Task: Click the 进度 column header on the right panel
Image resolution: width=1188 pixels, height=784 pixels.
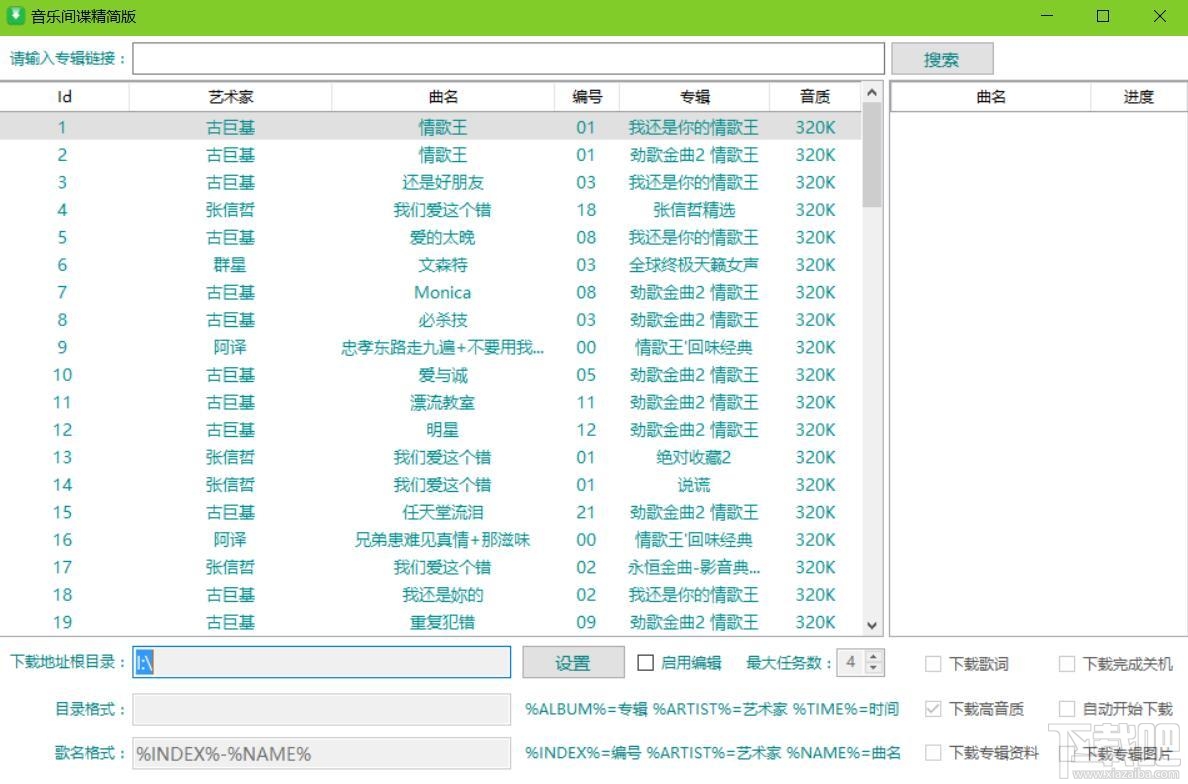Action: coord(1139,96)
